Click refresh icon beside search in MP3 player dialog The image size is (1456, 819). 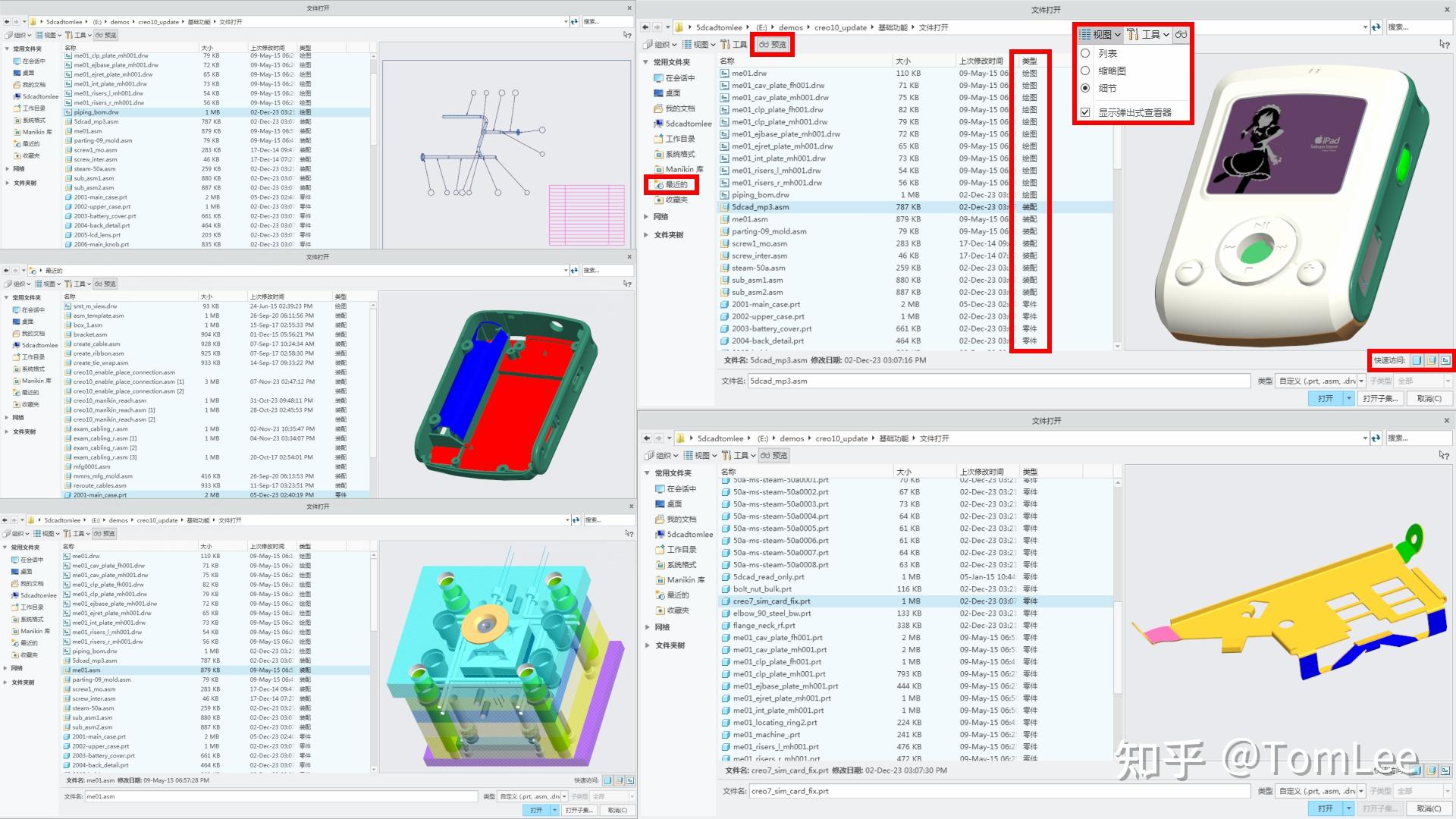(1376, 27)
